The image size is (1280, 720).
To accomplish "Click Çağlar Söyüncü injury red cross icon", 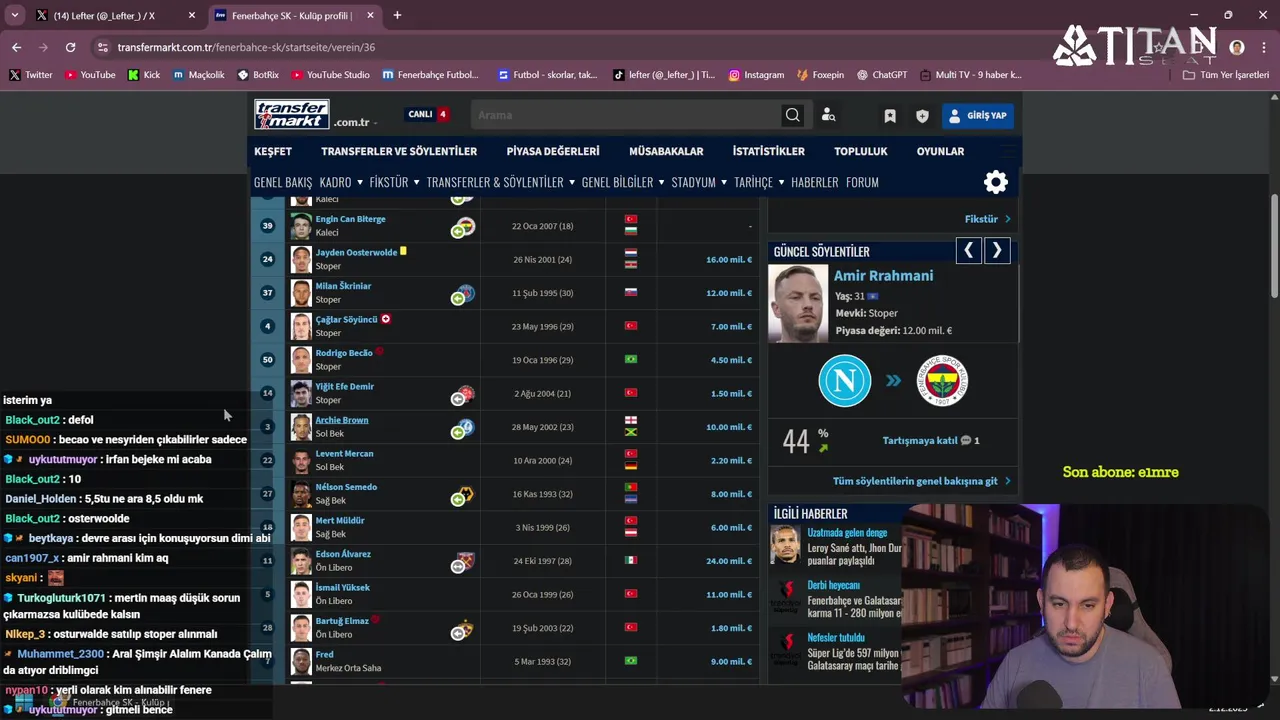I will (x=386, y=319).
